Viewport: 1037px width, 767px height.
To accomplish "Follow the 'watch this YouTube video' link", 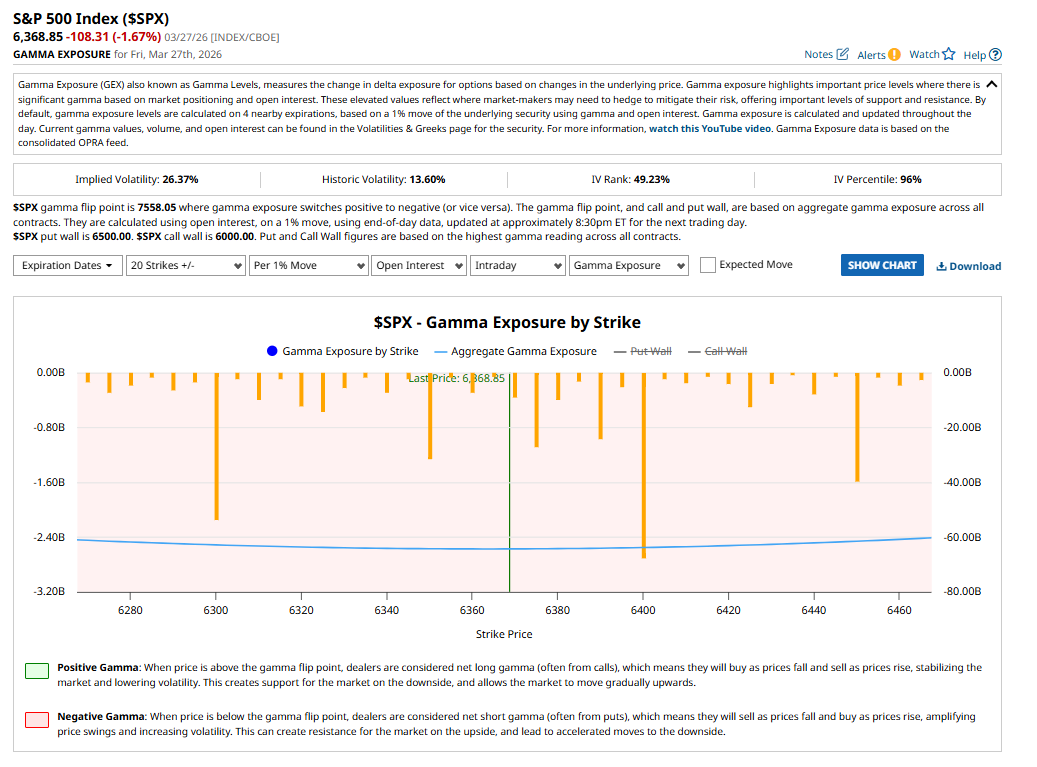I will 710,129.
